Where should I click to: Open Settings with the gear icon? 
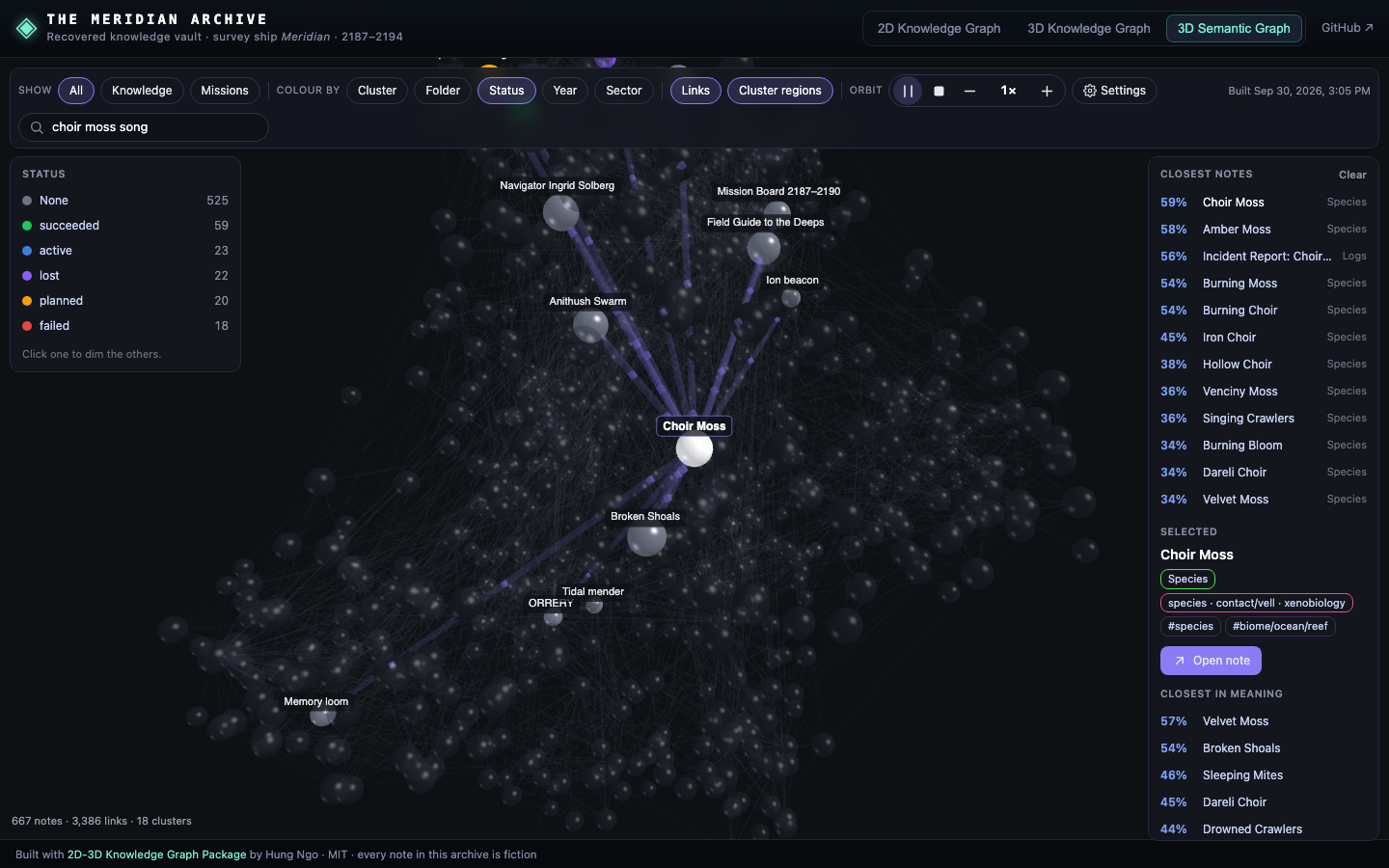(x=1114, y=91)
